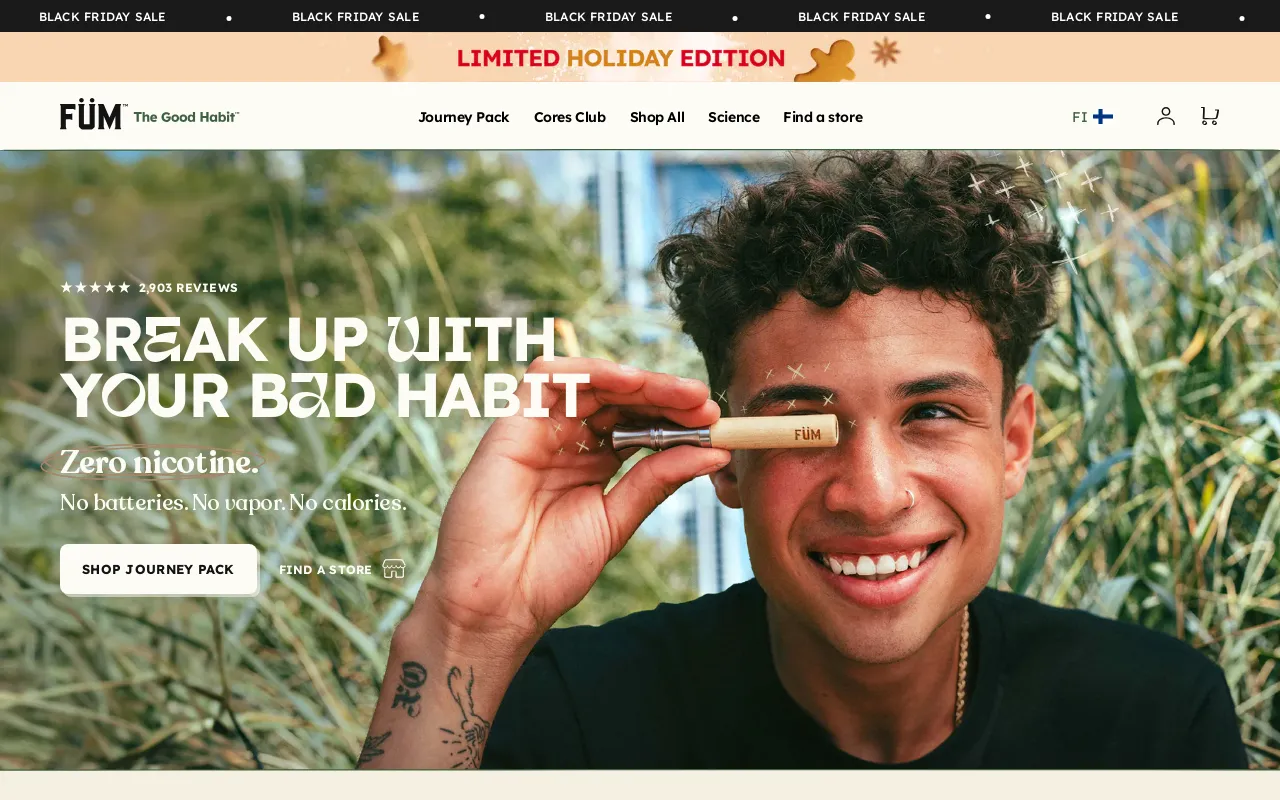The width and height of the screenshot is (1280, 800).
Task: Go to Shop All
Action: click(x=657, y=117)
